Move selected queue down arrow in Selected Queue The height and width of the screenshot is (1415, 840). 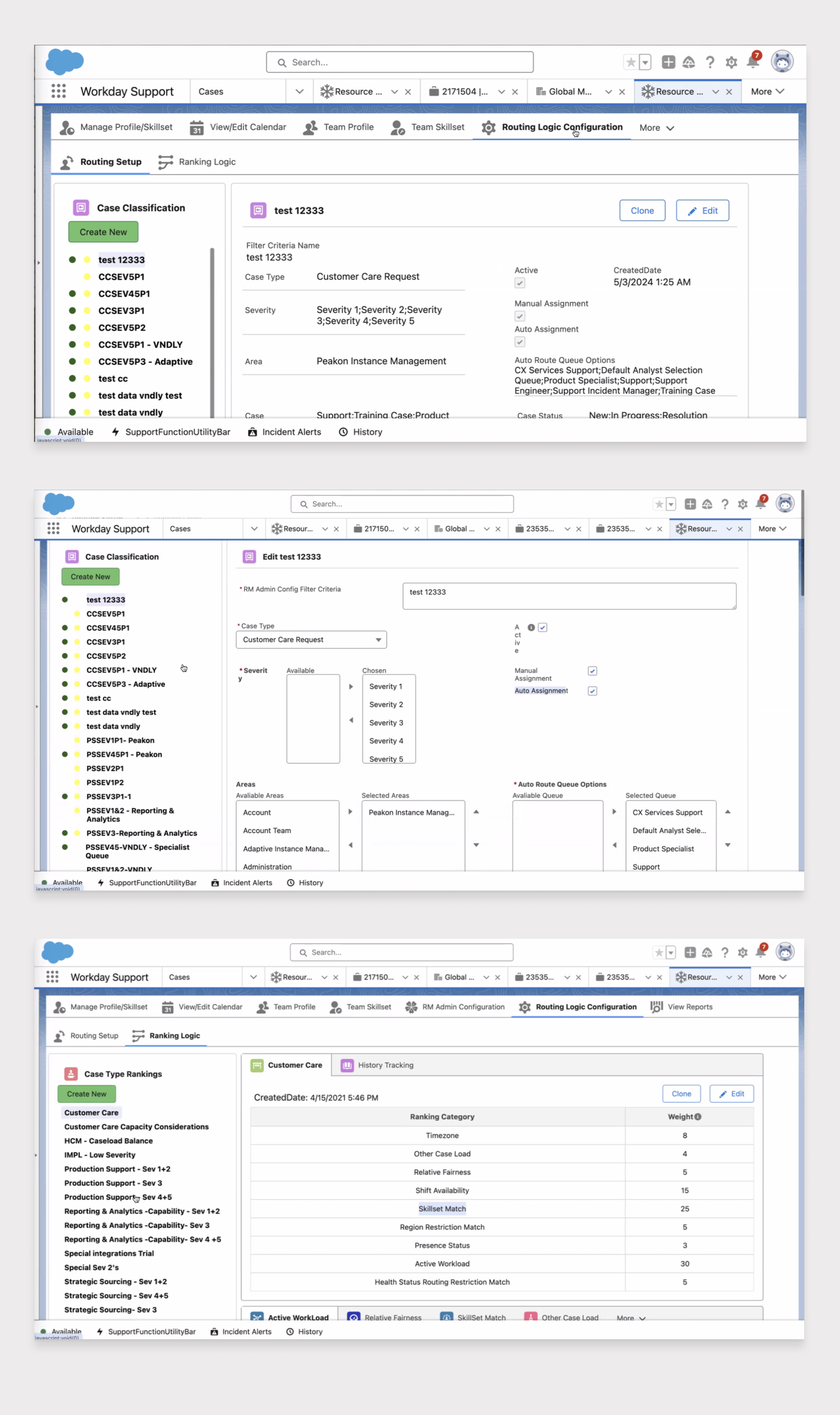point(728,845)
